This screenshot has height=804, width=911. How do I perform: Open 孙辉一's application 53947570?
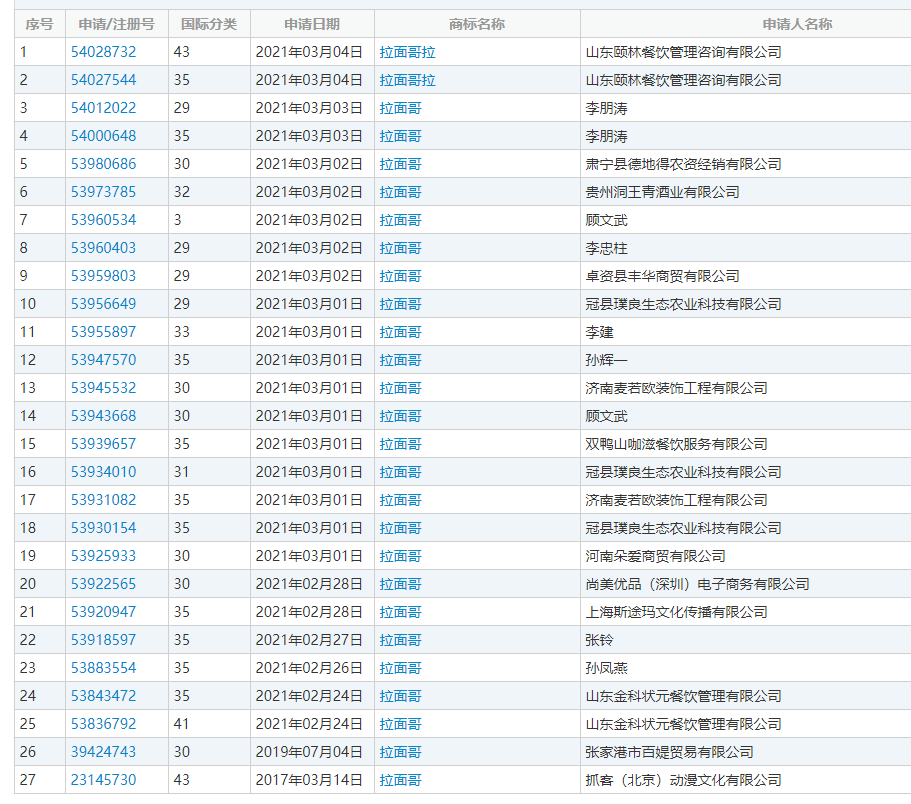103,360
